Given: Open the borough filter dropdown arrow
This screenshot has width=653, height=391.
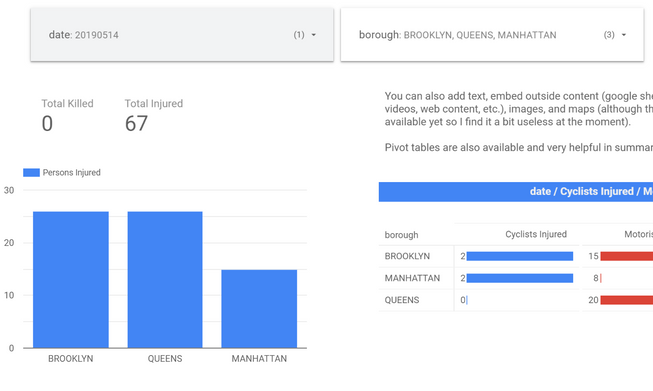Looking at the screenshot, I should tap(623, 35).
